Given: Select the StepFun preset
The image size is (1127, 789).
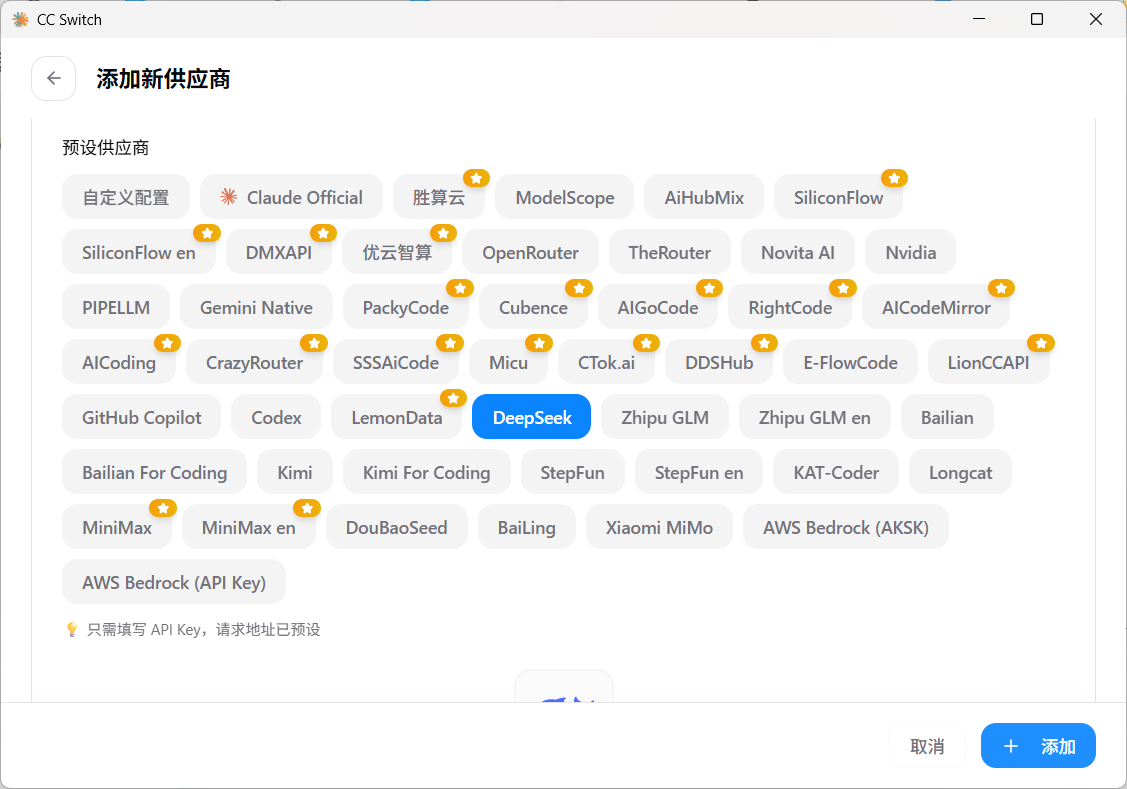Looking at the screenshot, I should click(x=572, y=472).
